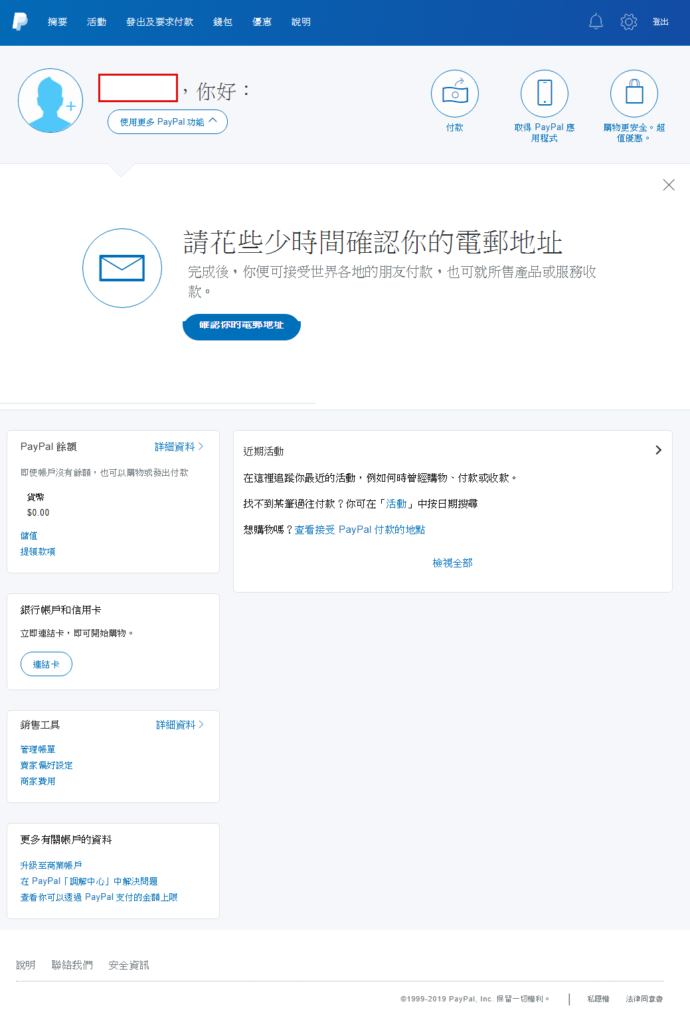690x1024 pixels.
Task: Open the 優惠 menu item
Action: pos(262,22)
